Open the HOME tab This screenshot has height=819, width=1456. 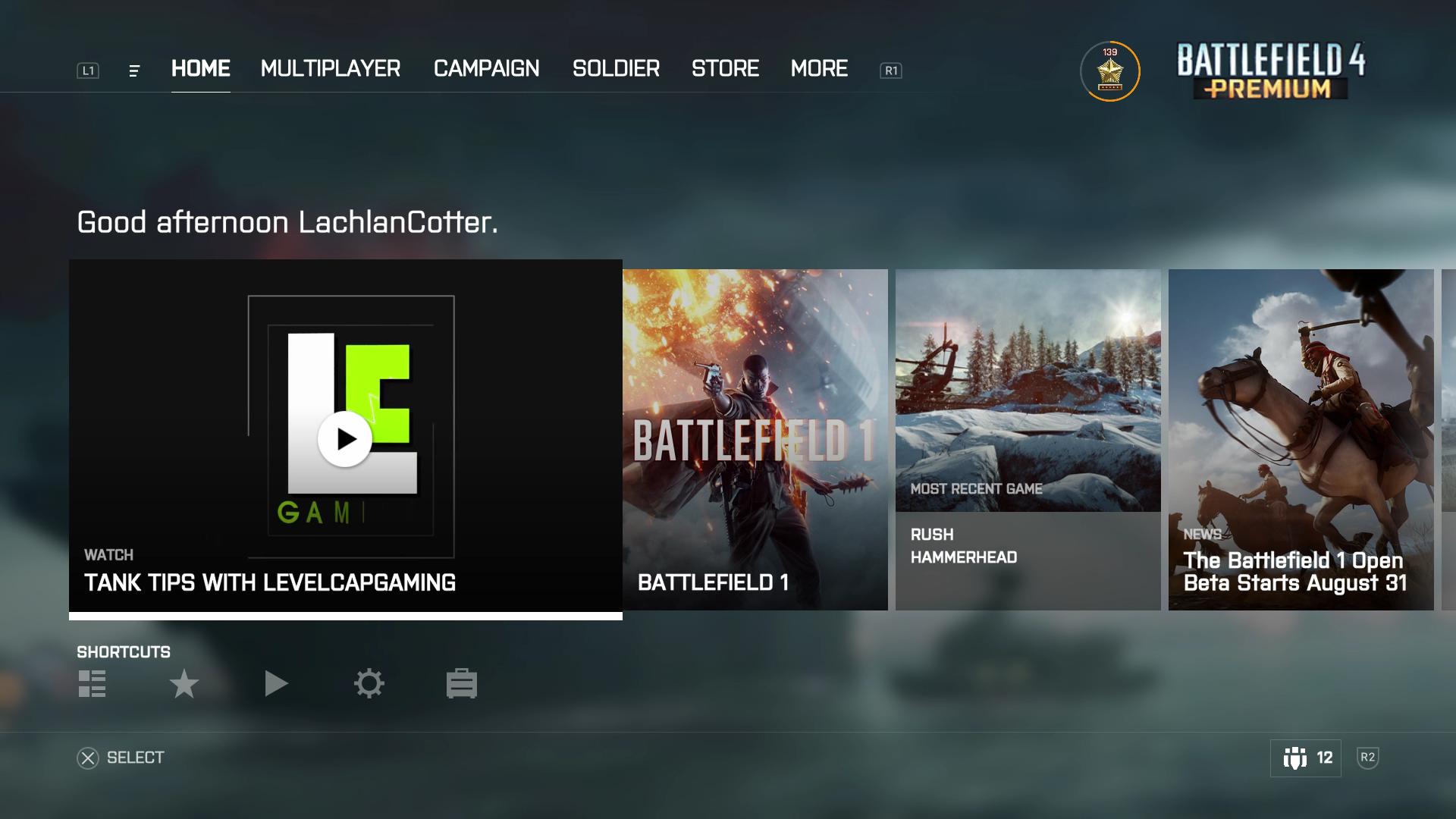[x=200, y=69]
